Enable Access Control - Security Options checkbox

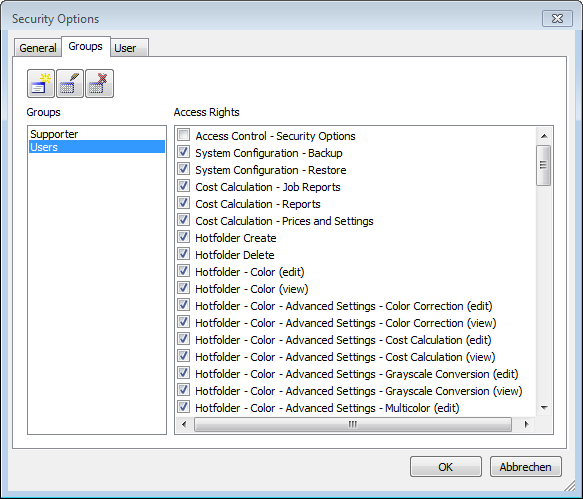(183, 135)
